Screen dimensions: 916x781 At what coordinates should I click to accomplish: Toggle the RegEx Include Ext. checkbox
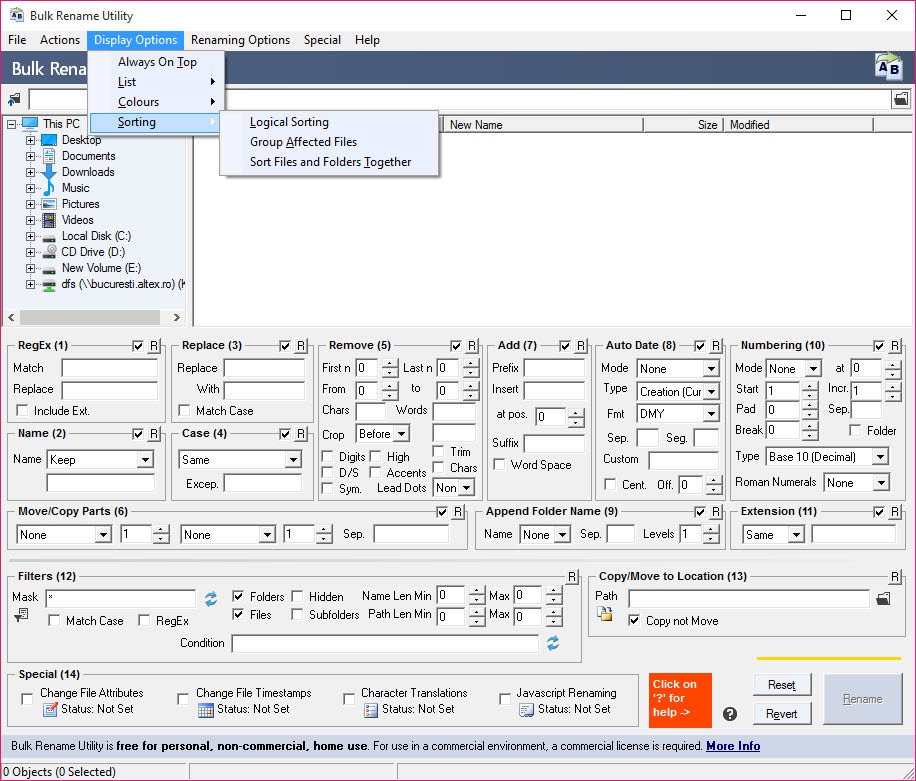22,411
